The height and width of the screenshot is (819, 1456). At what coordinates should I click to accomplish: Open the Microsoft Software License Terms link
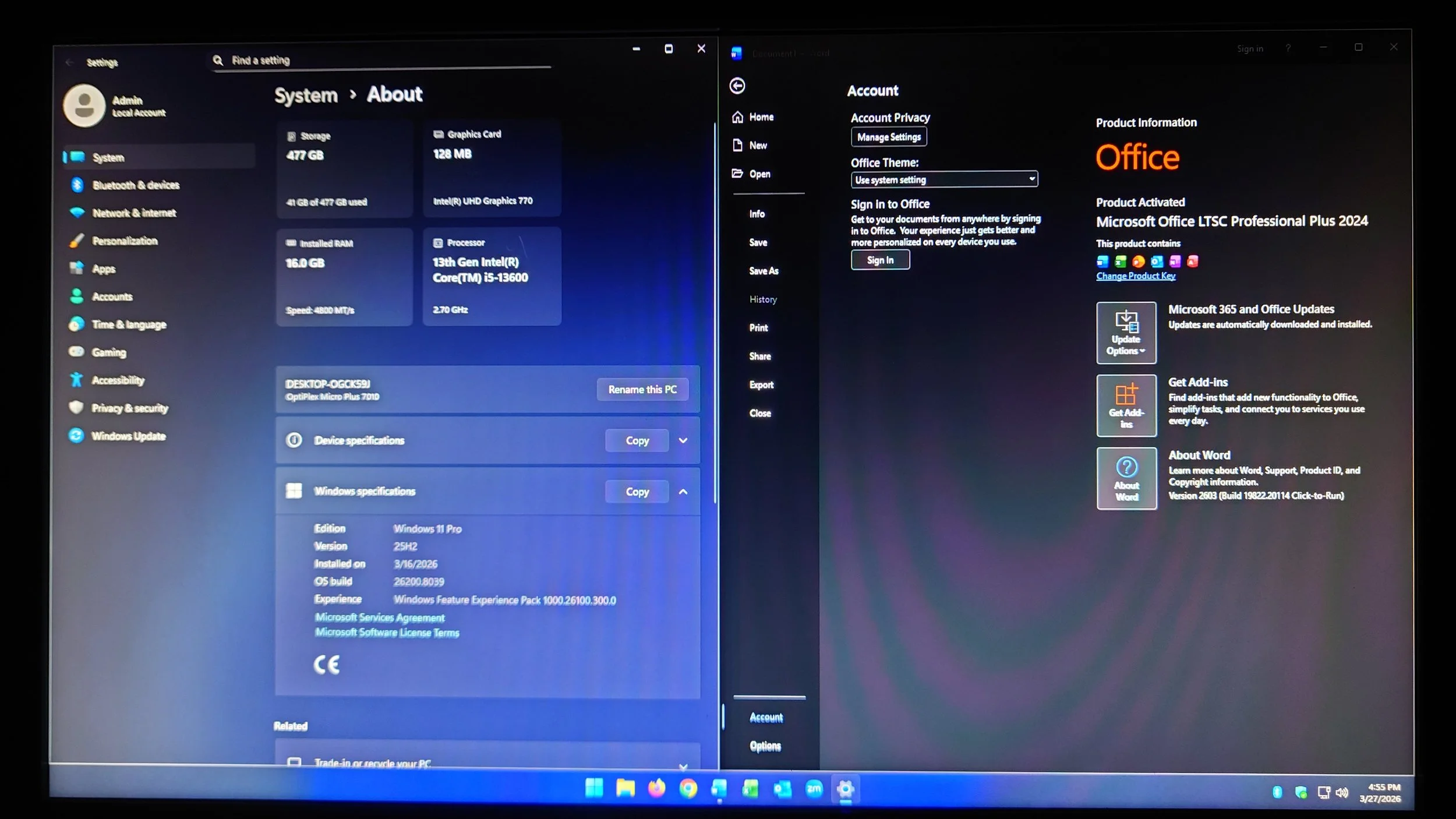387,633
